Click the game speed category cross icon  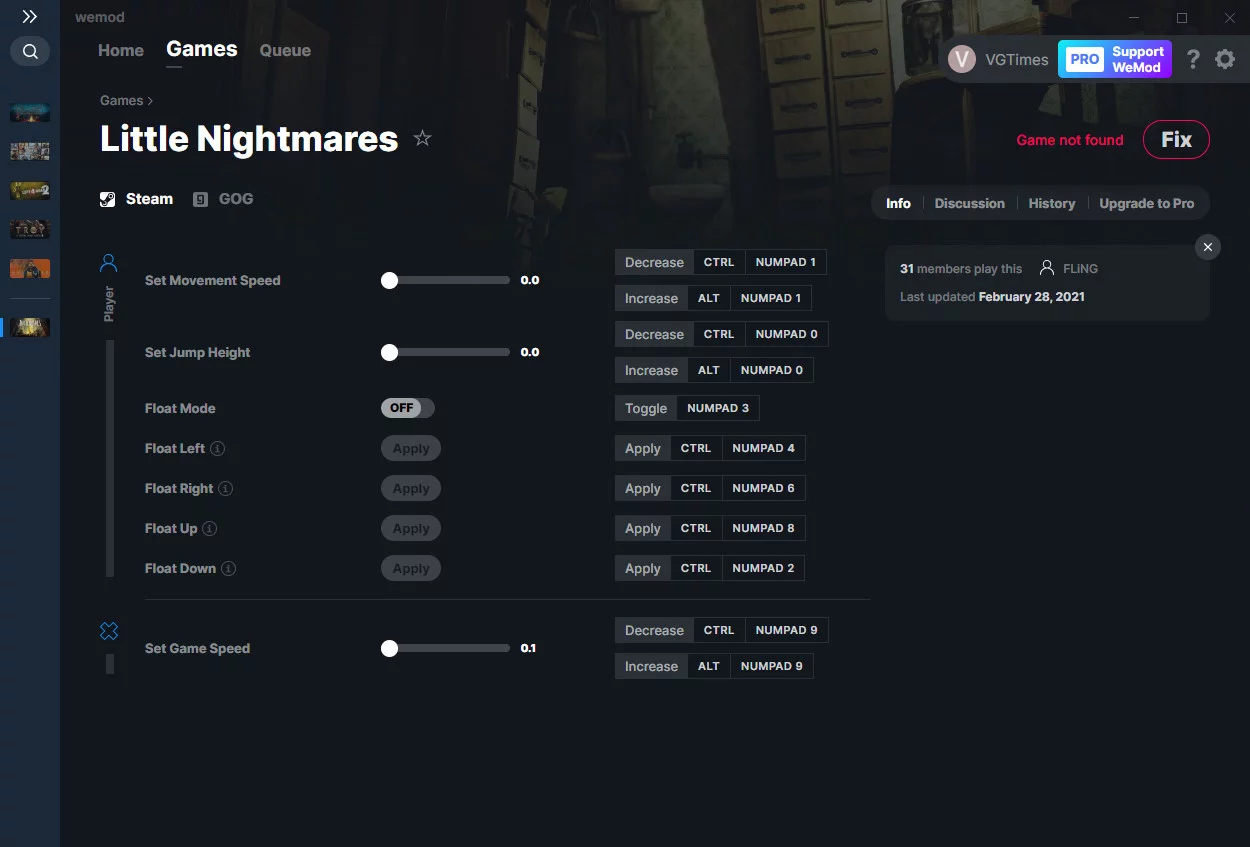tap(109, 631)
